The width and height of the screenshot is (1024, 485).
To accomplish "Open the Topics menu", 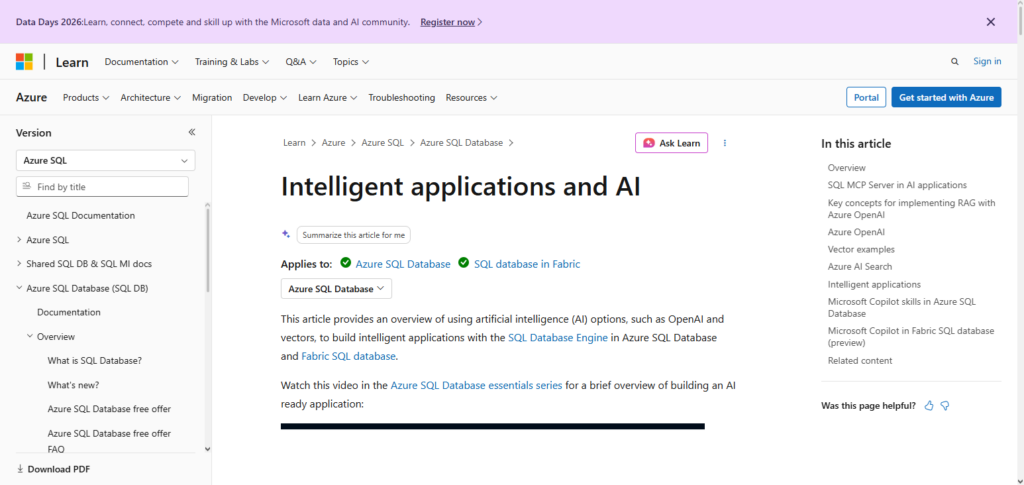I will pyautogui.click(x=351, y=62).
